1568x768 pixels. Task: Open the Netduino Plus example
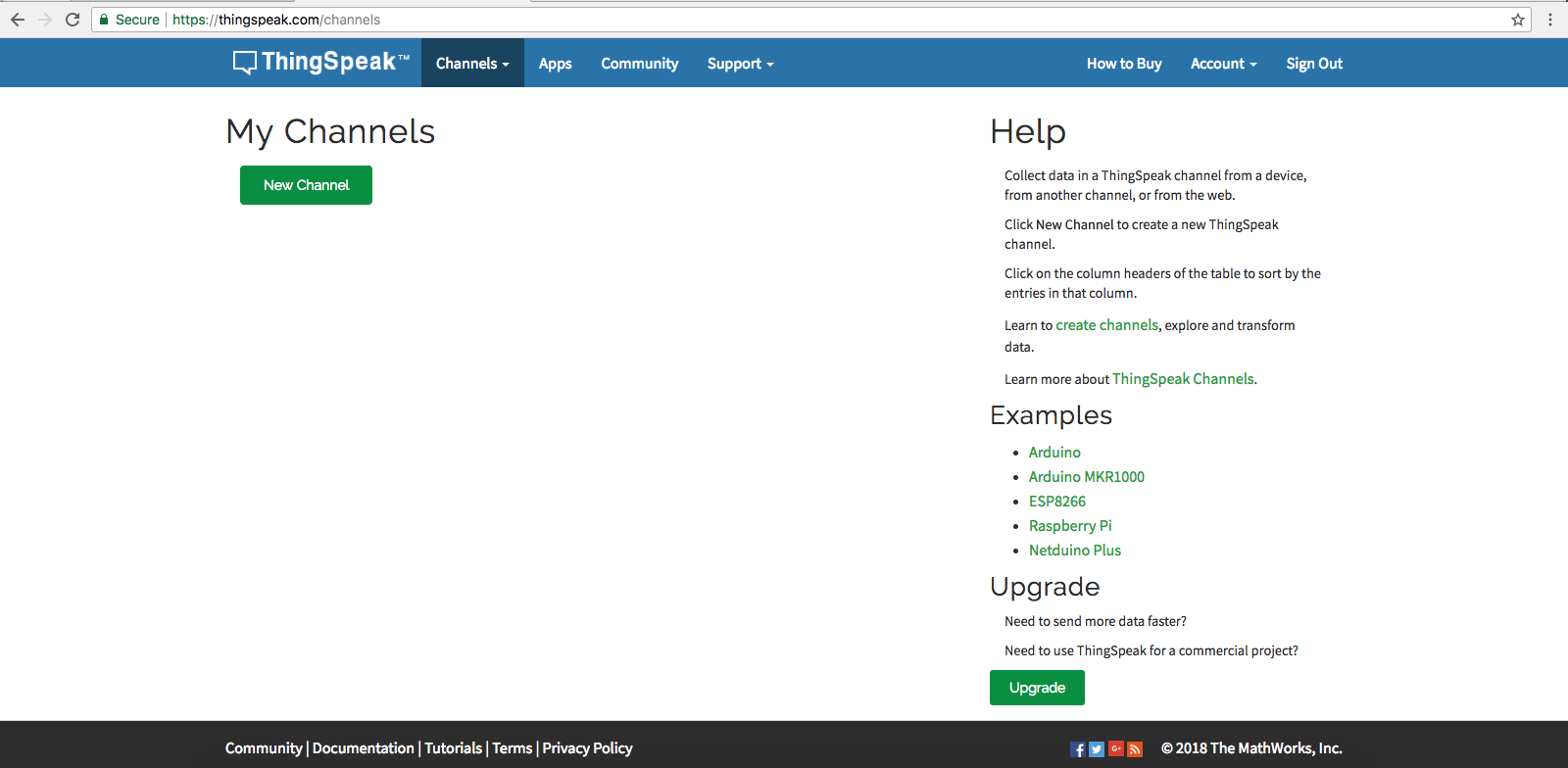[1074, 551]
